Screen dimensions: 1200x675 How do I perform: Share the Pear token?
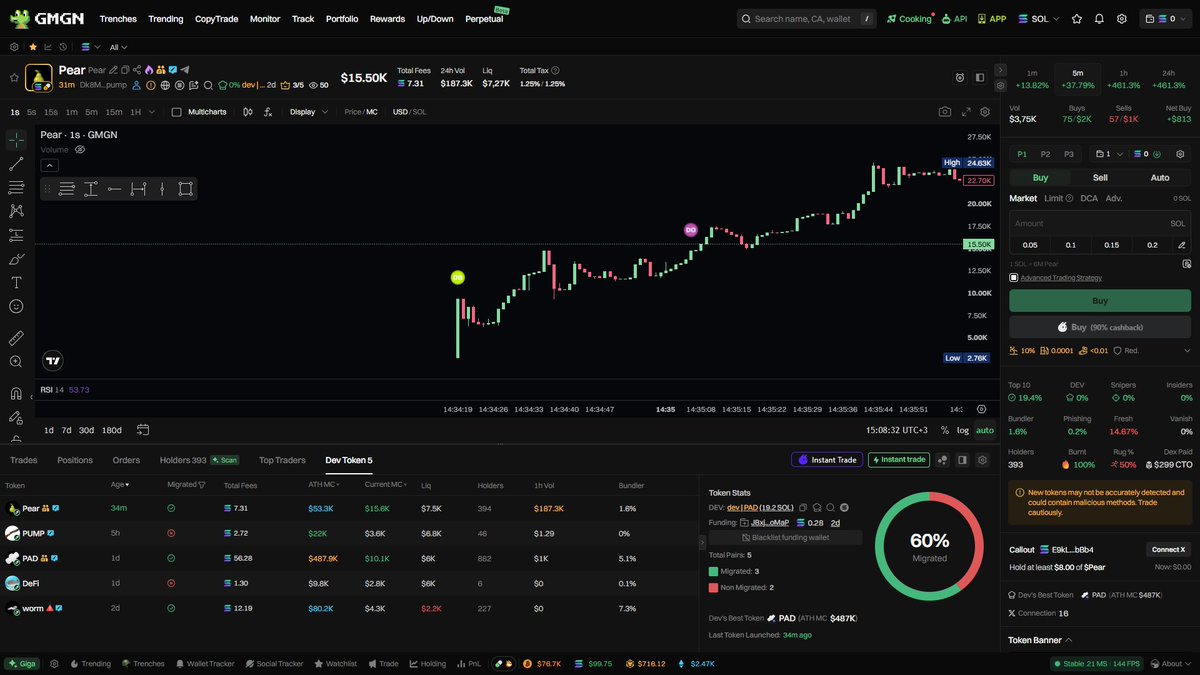pos(136,70)
